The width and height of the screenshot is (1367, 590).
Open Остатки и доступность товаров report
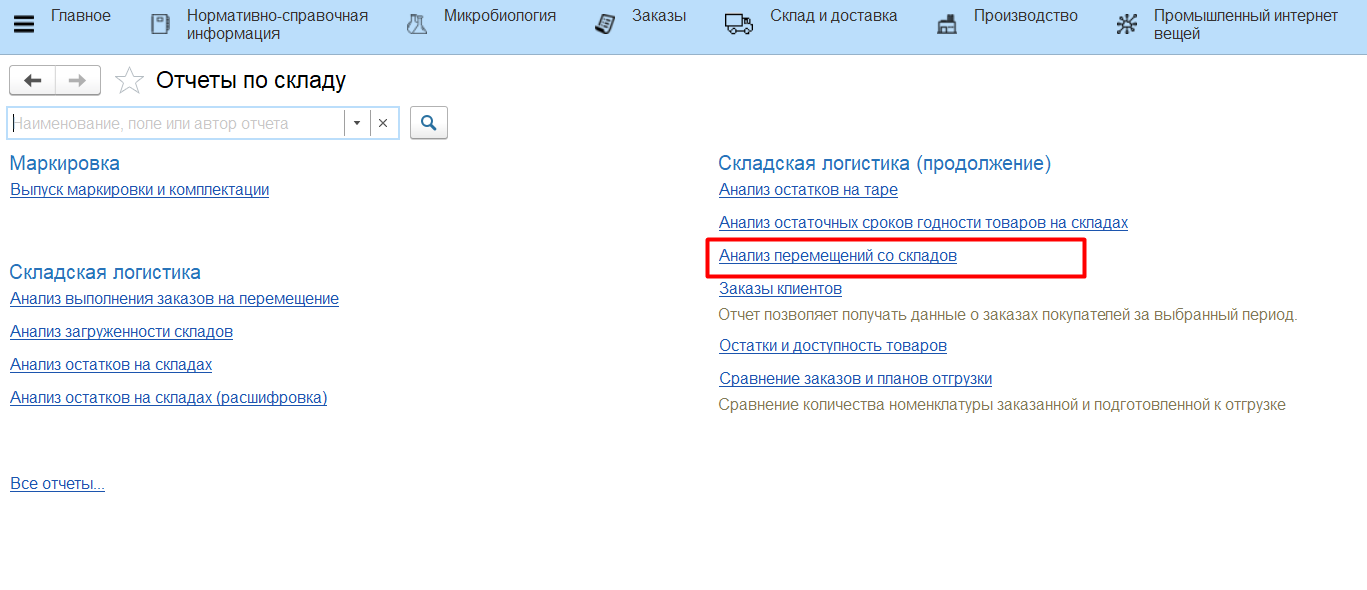pyautogui.click(x=832, y=346)
